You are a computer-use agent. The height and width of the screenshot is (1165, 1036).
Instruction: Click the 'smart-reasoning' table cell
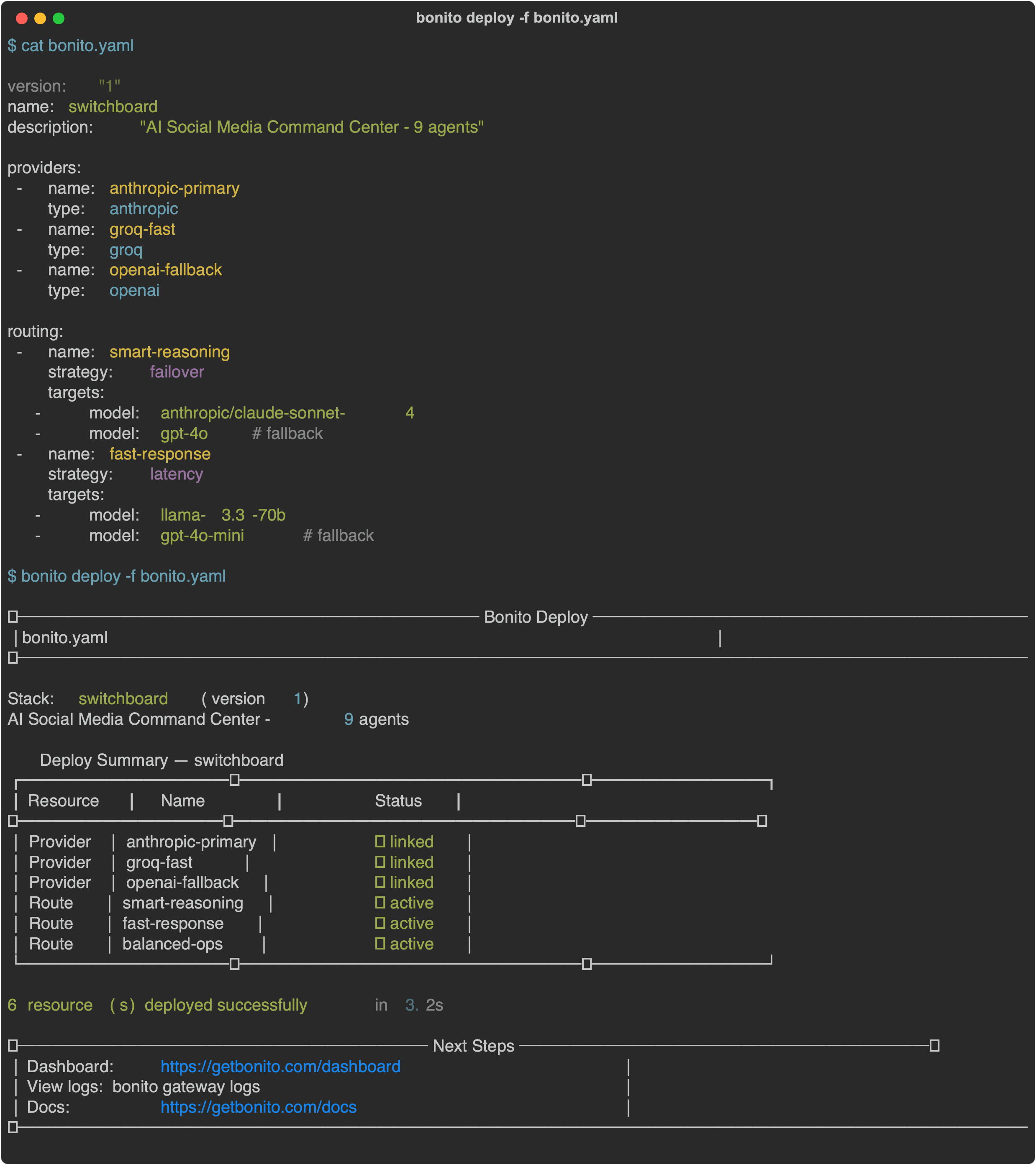(x=183, y=903)
